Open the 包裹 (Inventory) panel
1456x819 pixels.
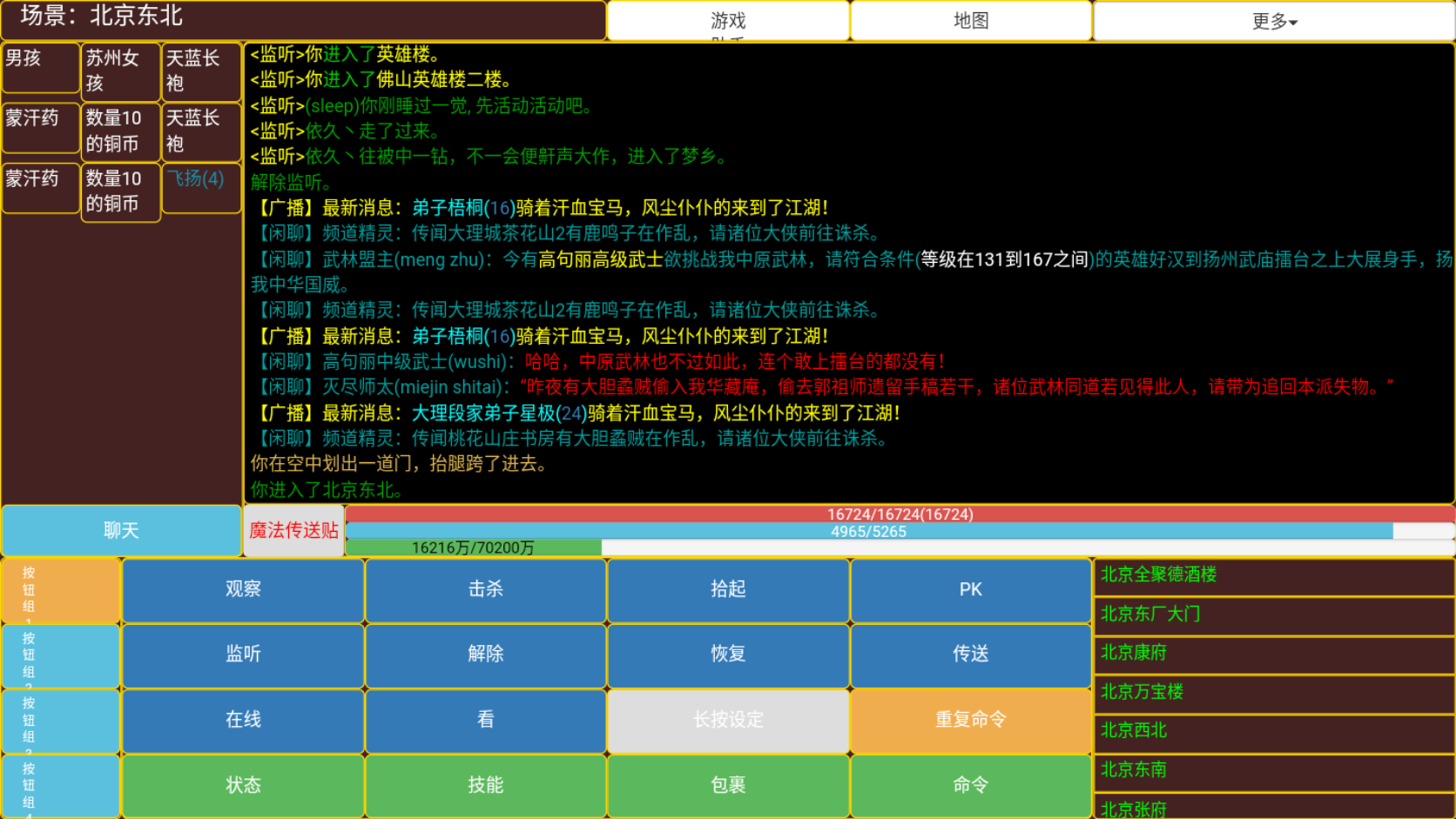click(x=727, y=785)
